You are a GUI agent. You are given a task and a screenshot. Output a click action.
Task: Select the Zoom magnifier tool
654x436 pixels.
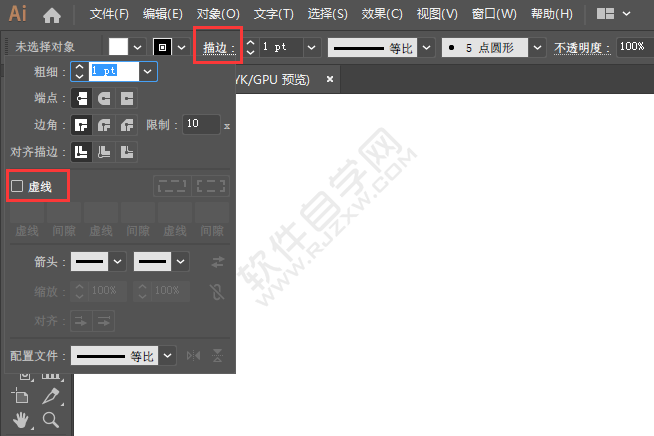click(x=51, y=420)
